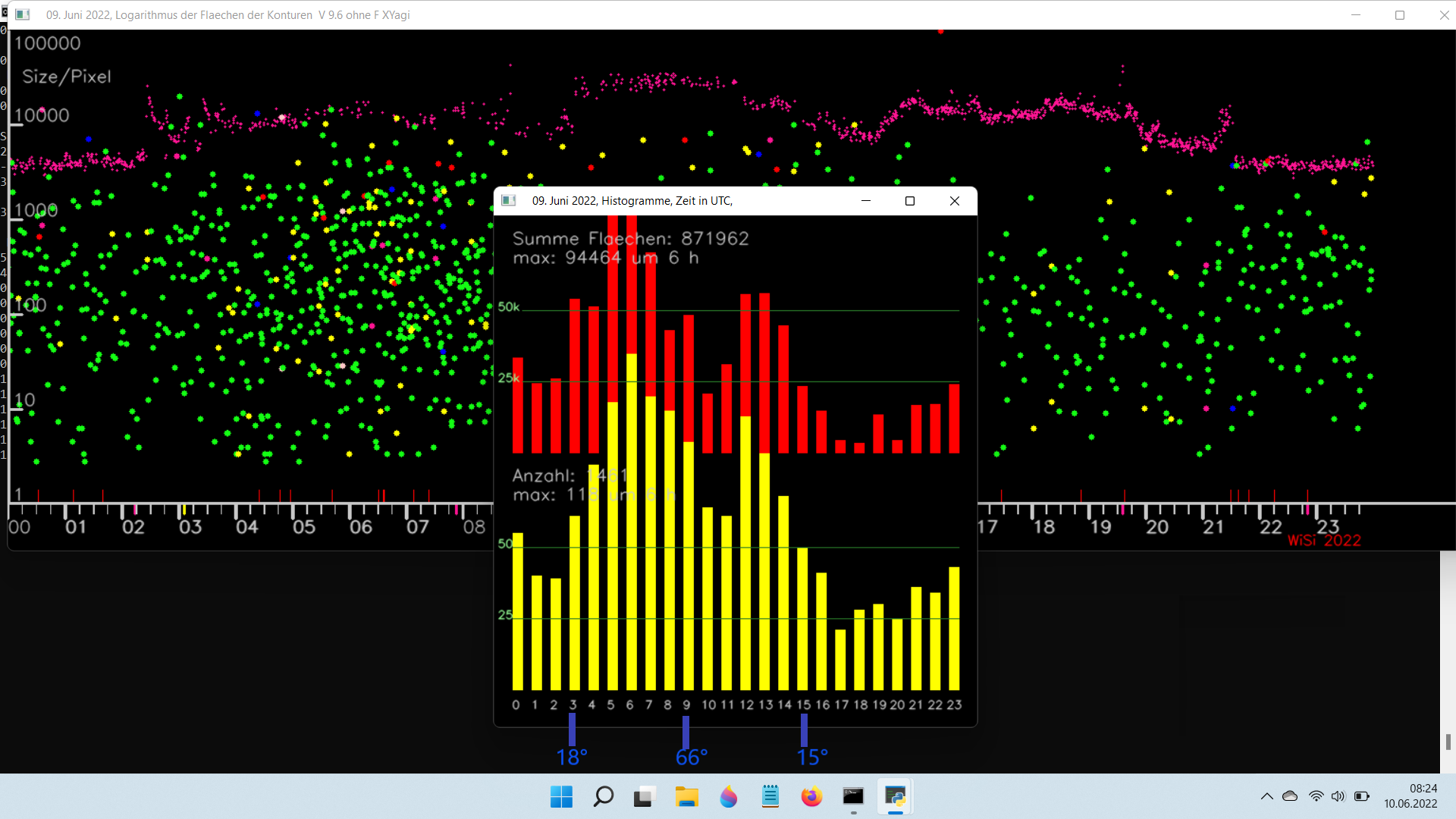Click the '100000' y-axis label
The width and height of the screenshot is (1456, 819).
pyautogui.click(x=47, y=43)
